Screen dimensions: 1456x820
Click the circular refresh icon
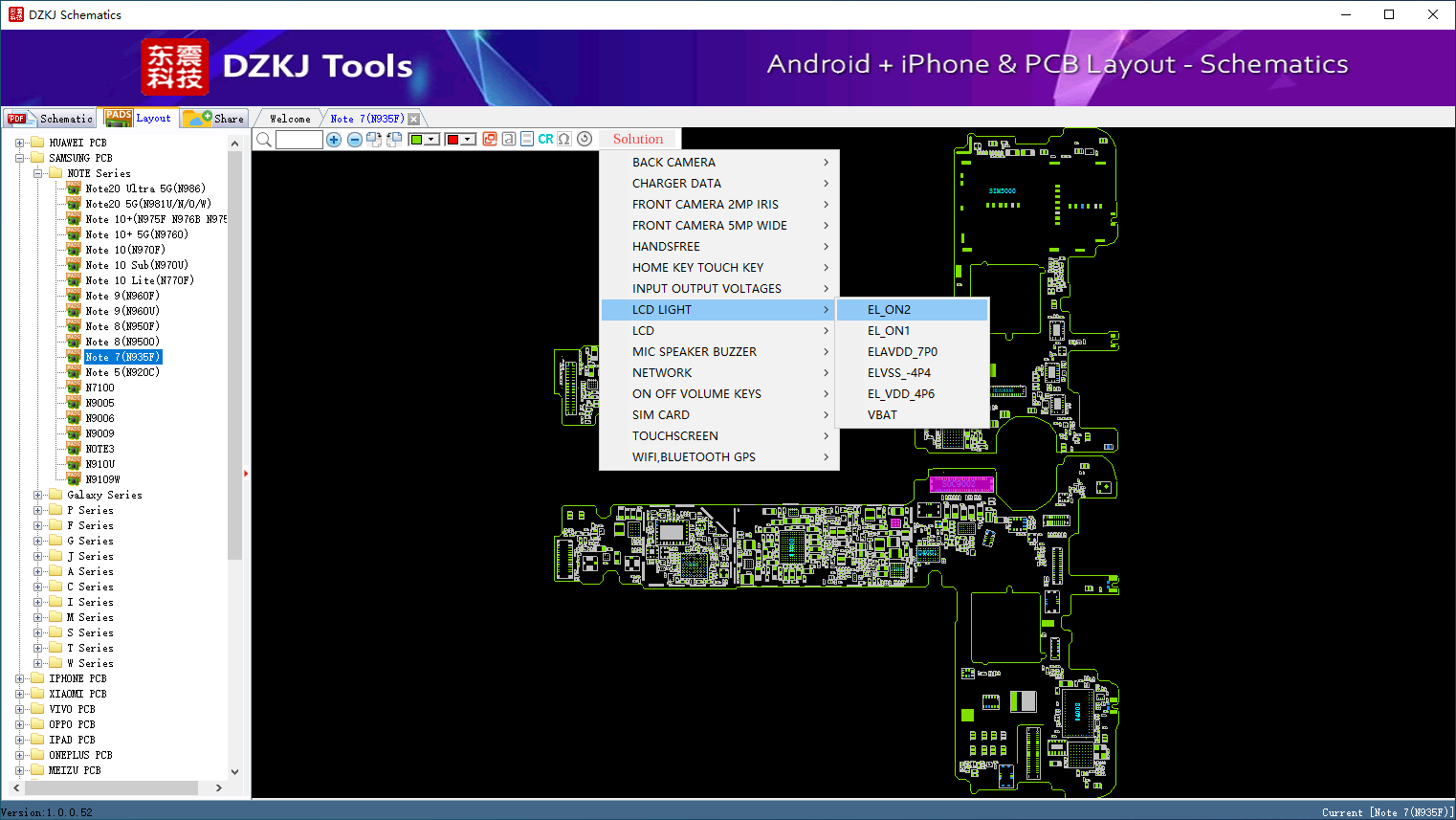585,139
